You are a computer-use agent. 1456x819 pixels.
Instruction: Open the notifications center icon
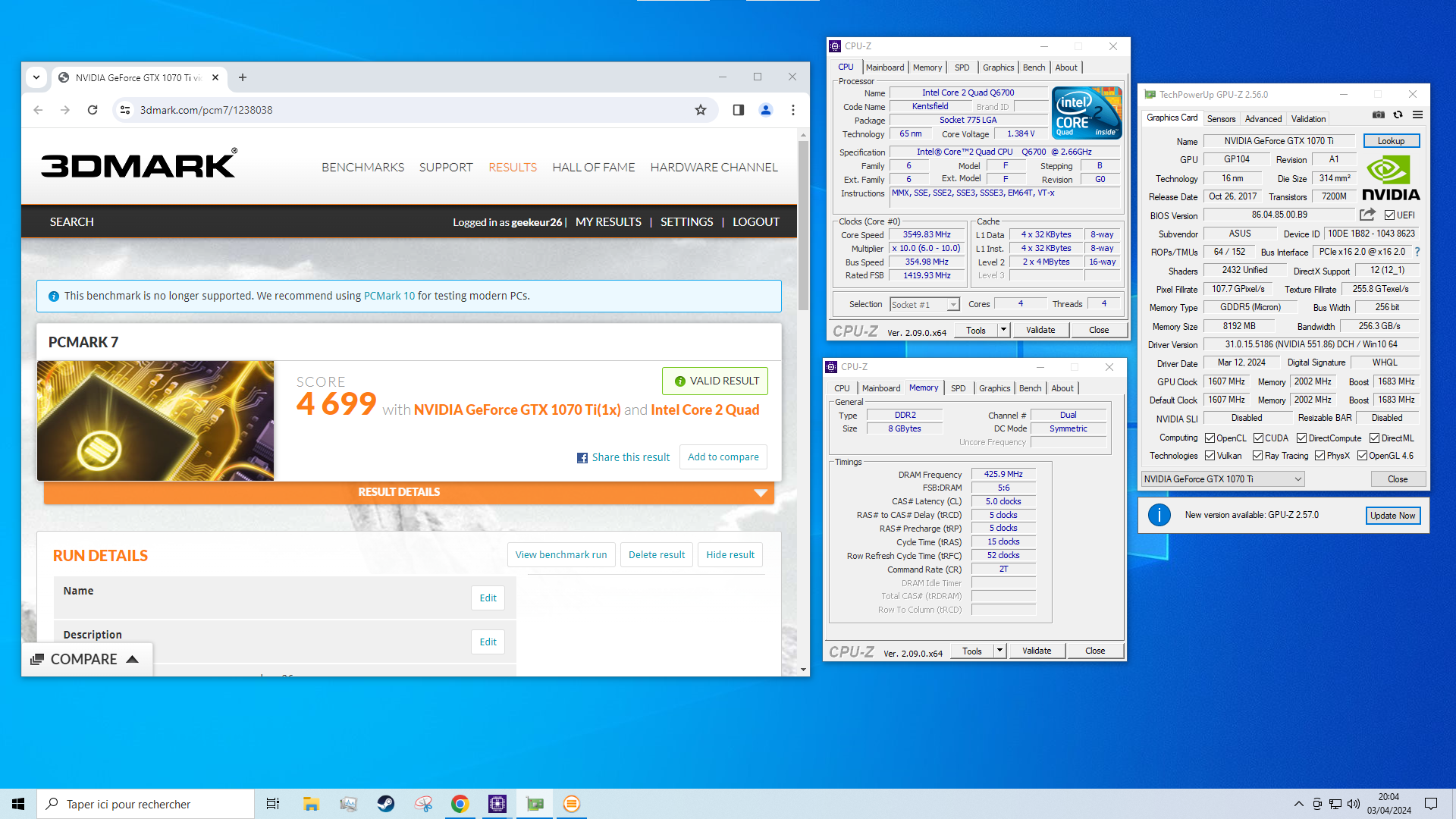pyautogui.click(x=1431, y=804)
